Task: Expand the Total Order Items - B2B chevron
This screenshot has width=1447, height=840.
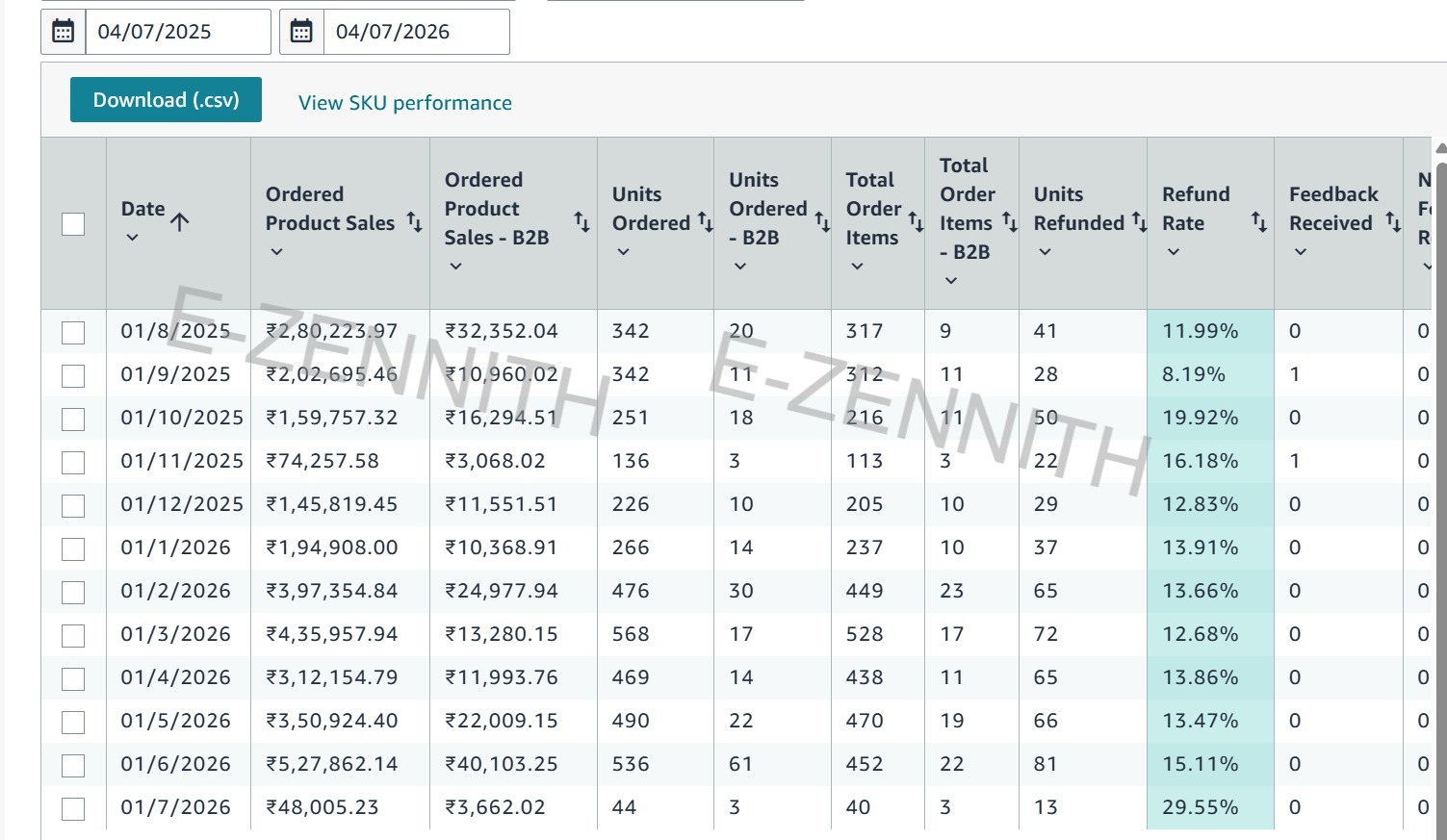Action: point(951,281)
